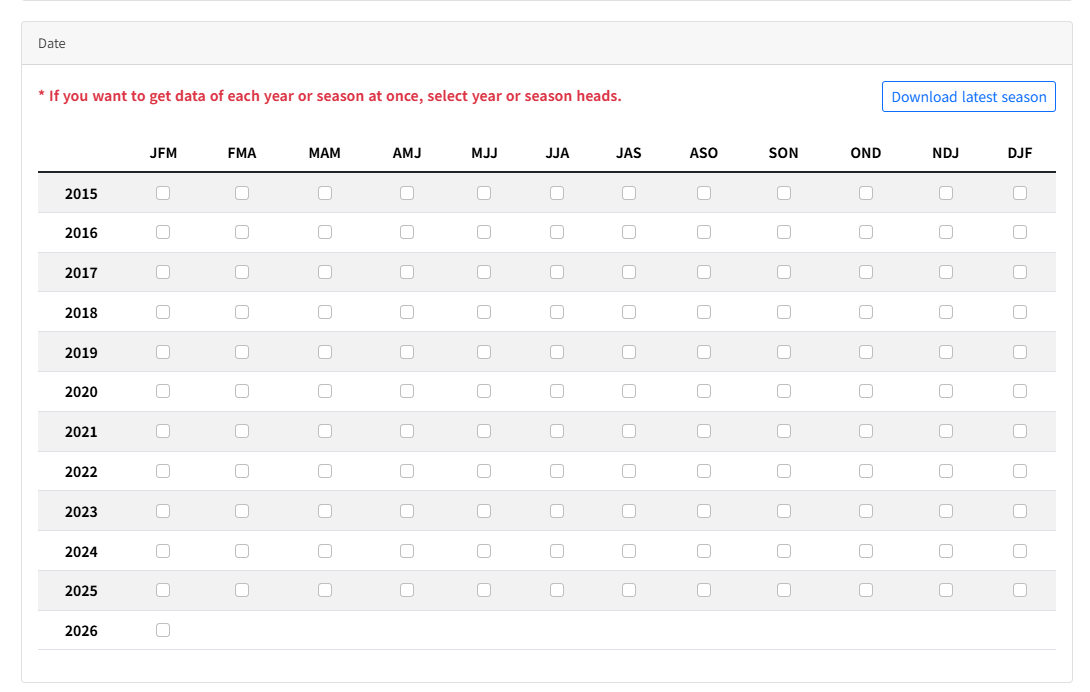Click the 2025 year row head
This screenshot has height=692, width=1090.
81,591
